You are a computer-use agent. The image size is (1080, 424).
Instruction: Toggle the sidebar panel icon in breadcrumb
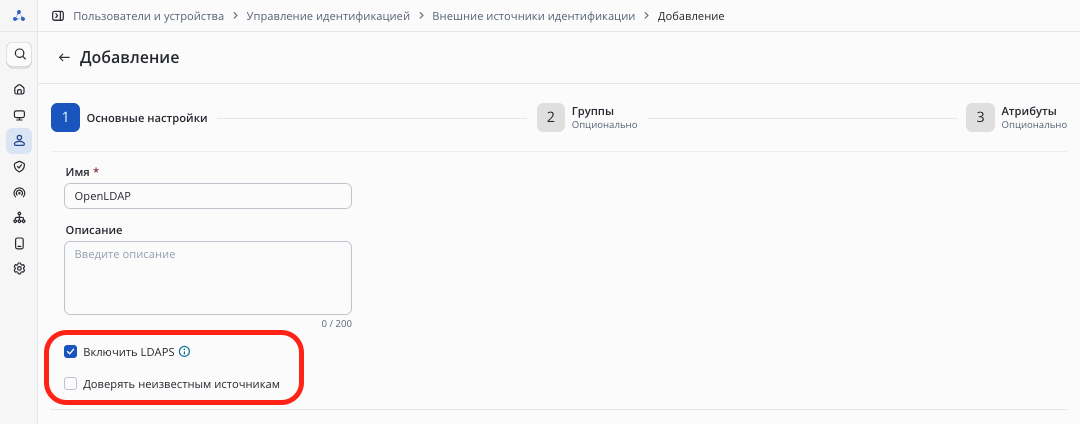click(x=58, y=16)
